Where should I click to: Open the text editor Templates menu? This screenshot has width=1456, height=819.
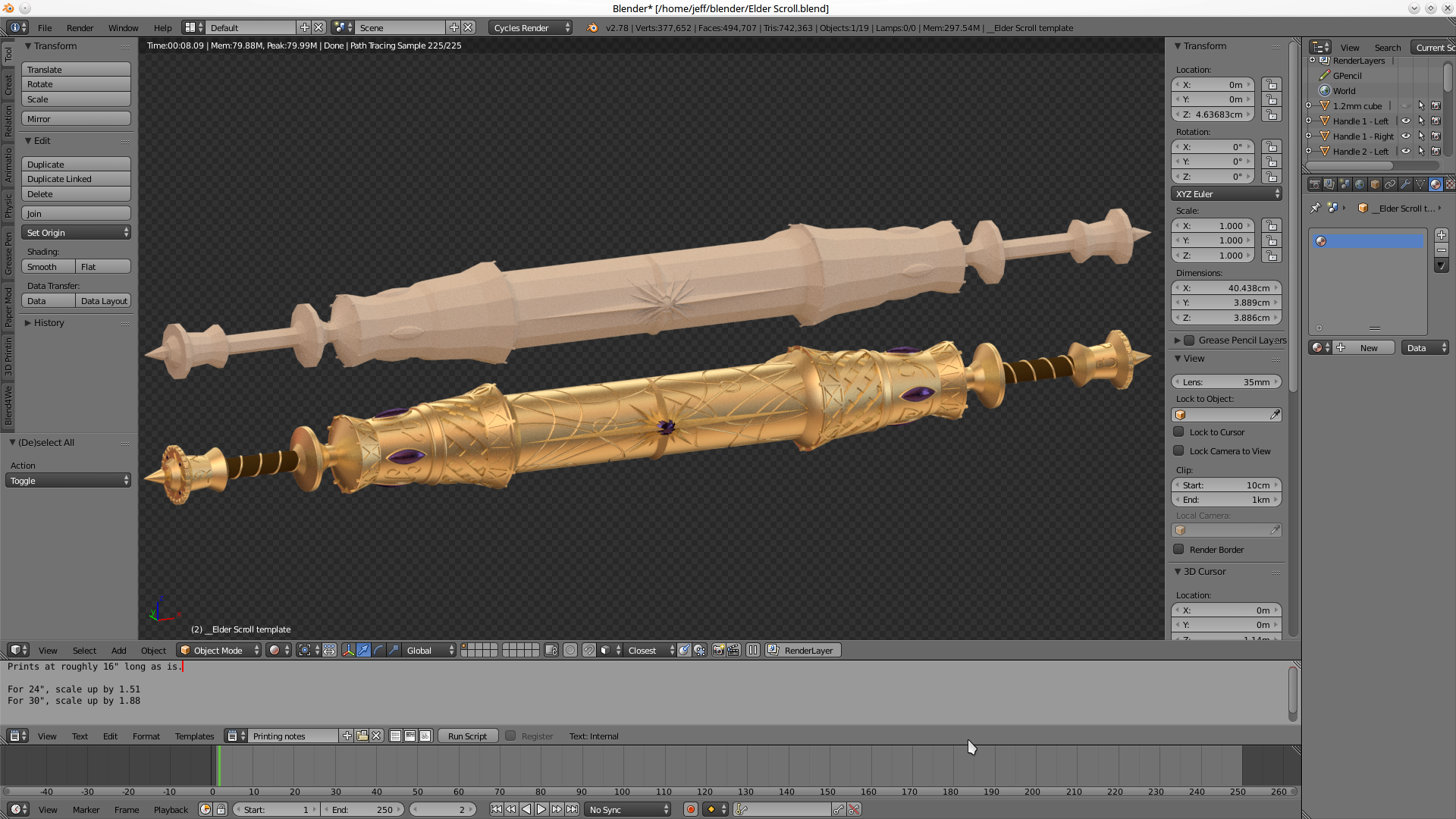pos(194,736)
